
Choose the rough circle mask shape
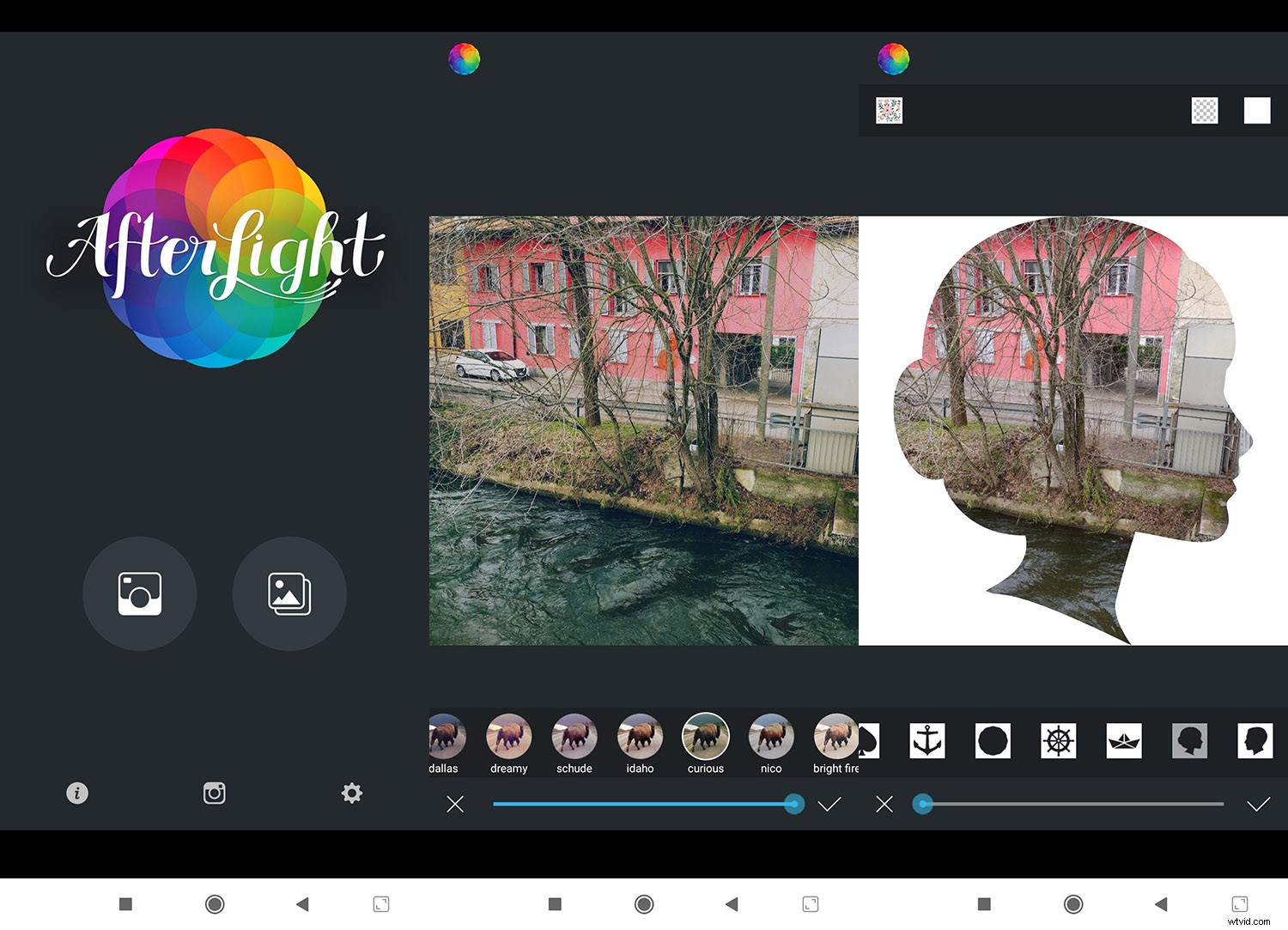click(993, 740)
